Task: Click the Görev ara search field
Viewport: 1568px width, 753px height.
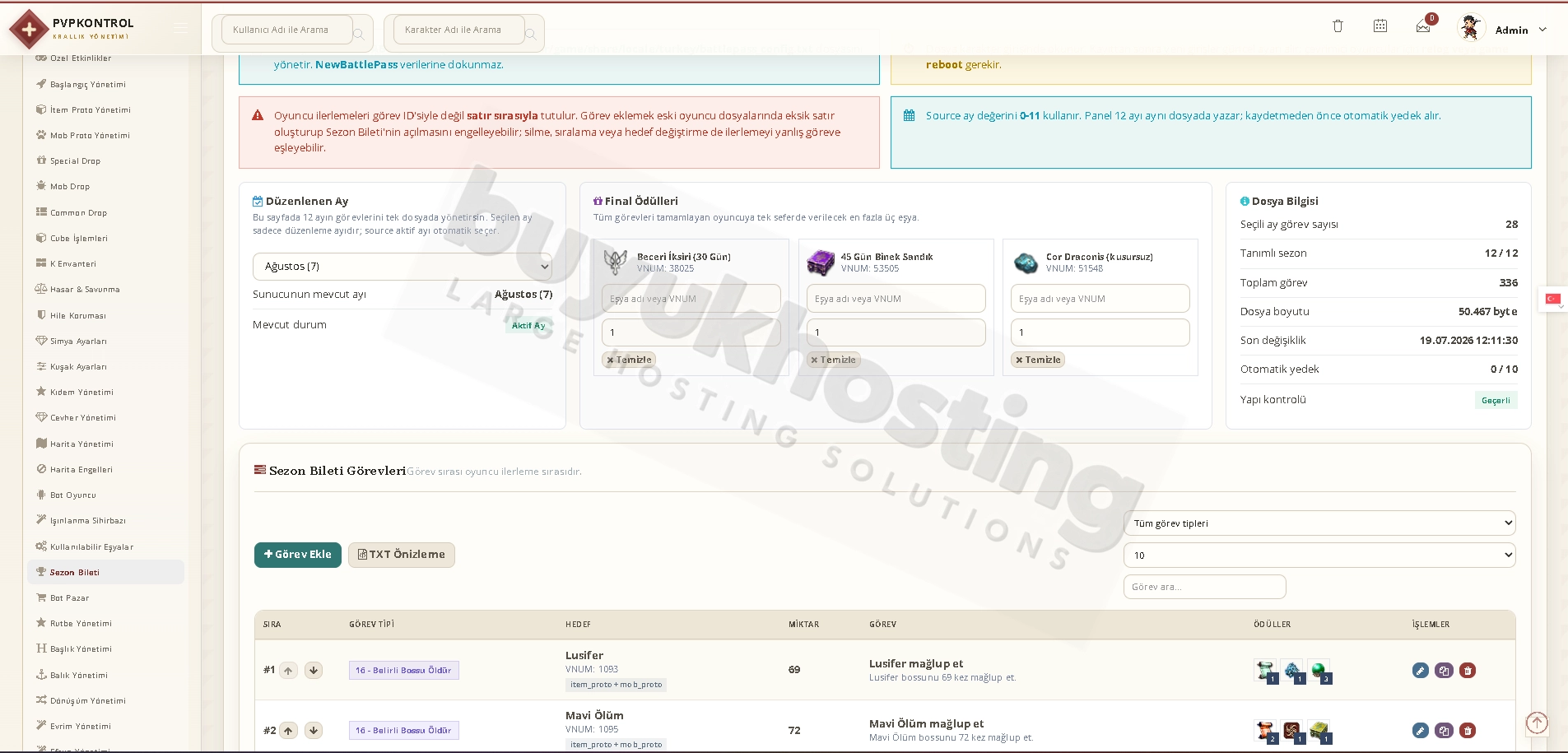Action: (x=1205, y=587)
